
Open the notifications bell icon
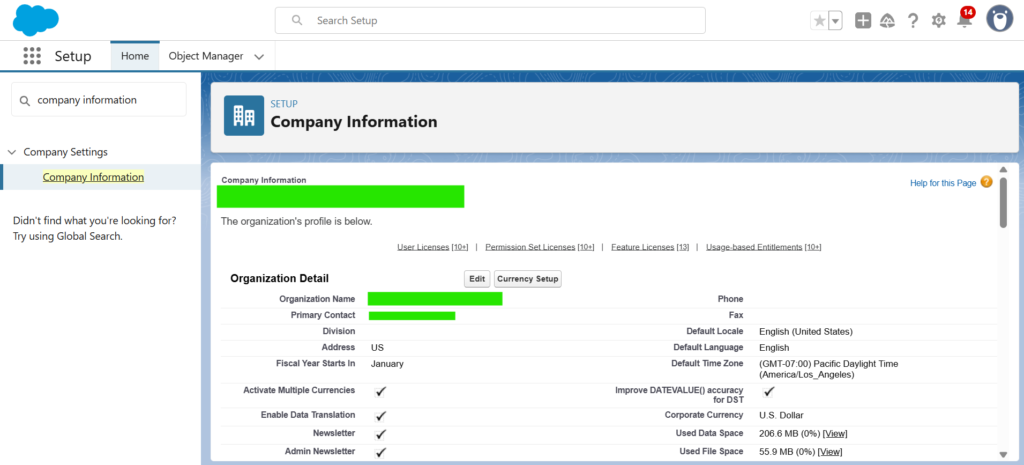pos(964,21)
